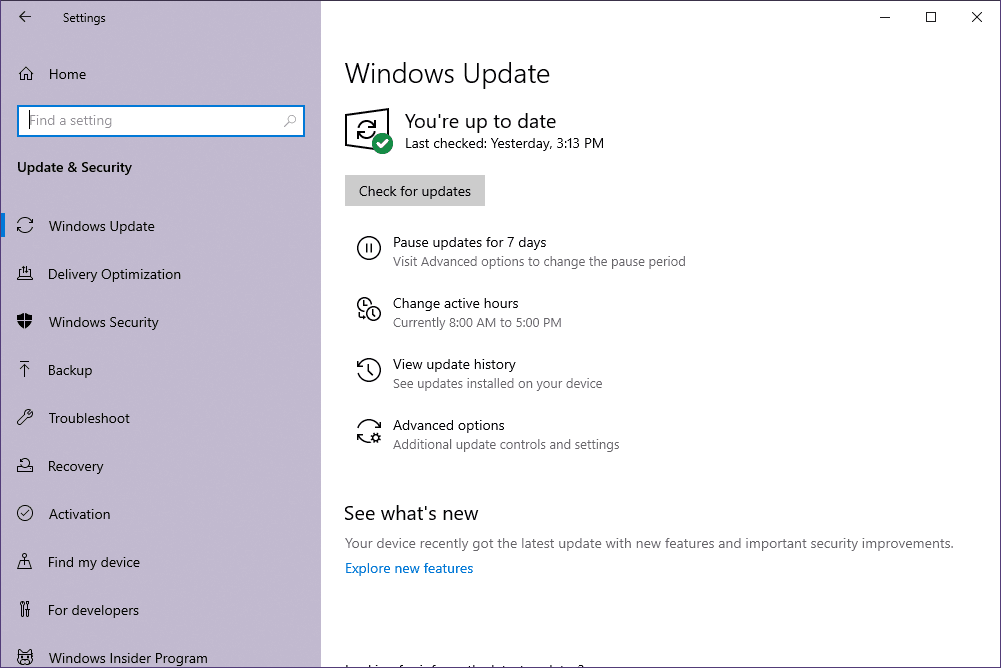Click the up-to-date status icon with green check
The image size is (1002, 668).
(x=369, y=130)
